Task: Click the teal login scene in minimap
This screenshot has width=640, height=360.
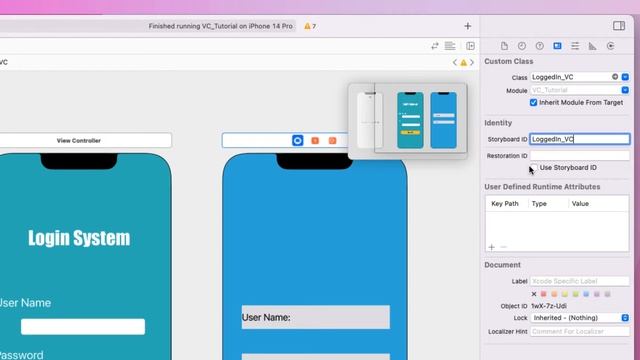Action: (x=410, y=120)
